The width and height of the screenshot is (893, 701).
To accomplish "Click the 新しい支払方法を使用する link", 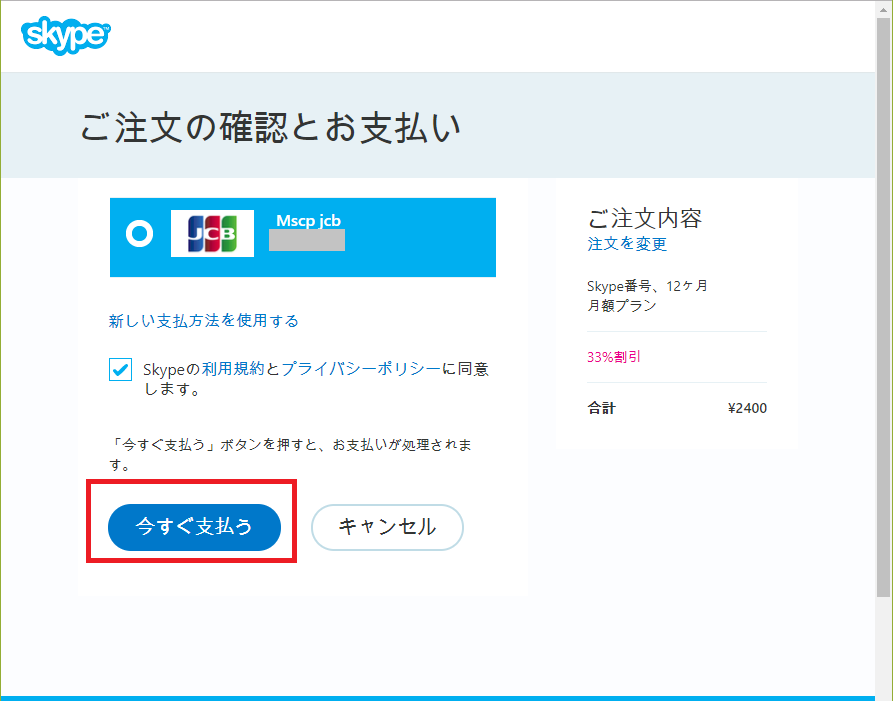I will (203, 321).
